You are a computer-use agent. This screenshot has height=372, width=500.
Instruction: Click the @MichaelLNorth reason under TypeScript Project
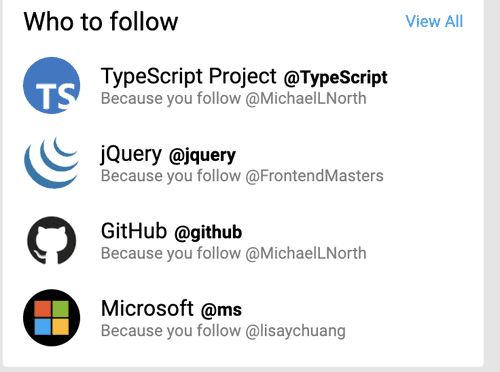tap(306, 99)
